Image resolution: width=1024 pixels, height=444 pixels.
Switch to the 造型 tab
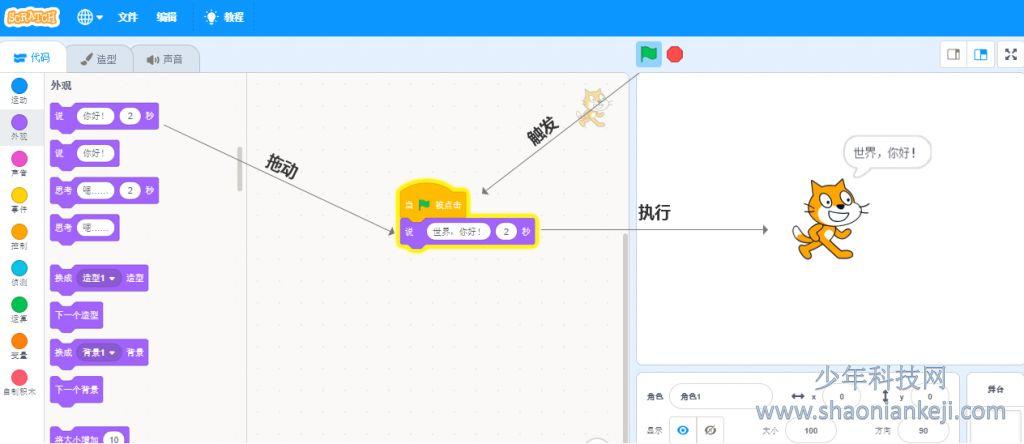(x=99, y=59)
